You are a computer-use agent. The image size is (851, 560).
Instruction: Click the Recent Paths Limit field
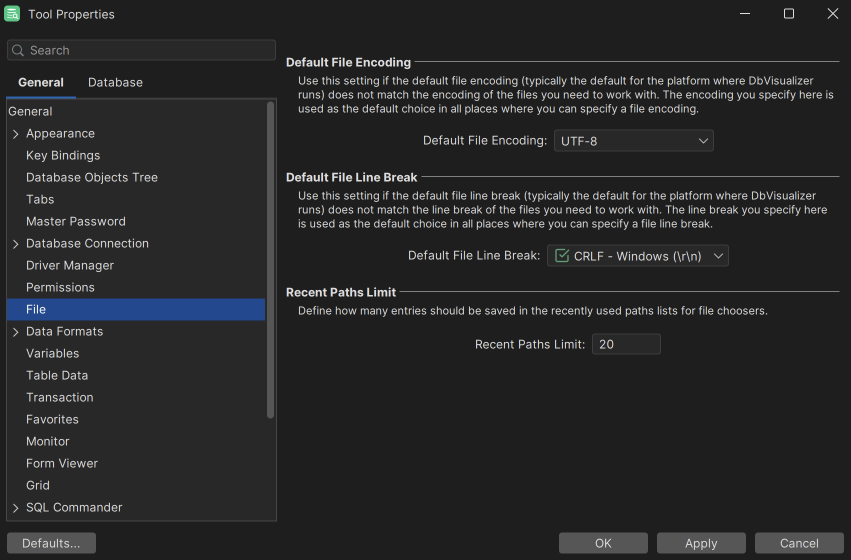pos(626,344)
